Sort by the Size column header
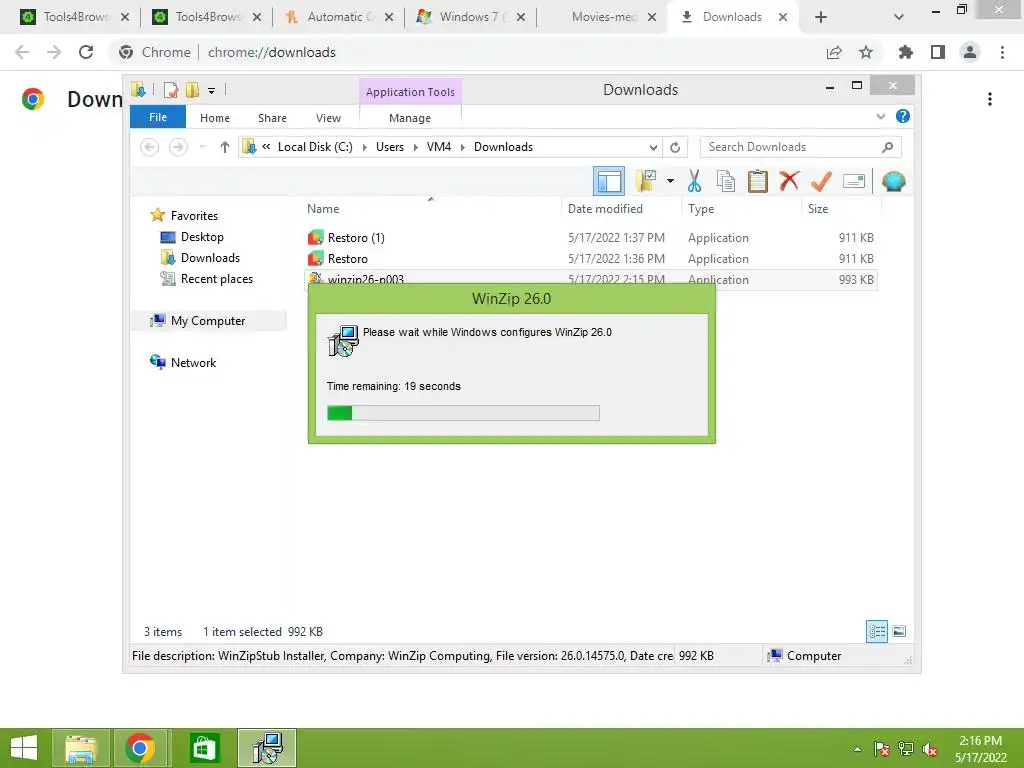1024x768 pixels. click(x=841, y=209)
